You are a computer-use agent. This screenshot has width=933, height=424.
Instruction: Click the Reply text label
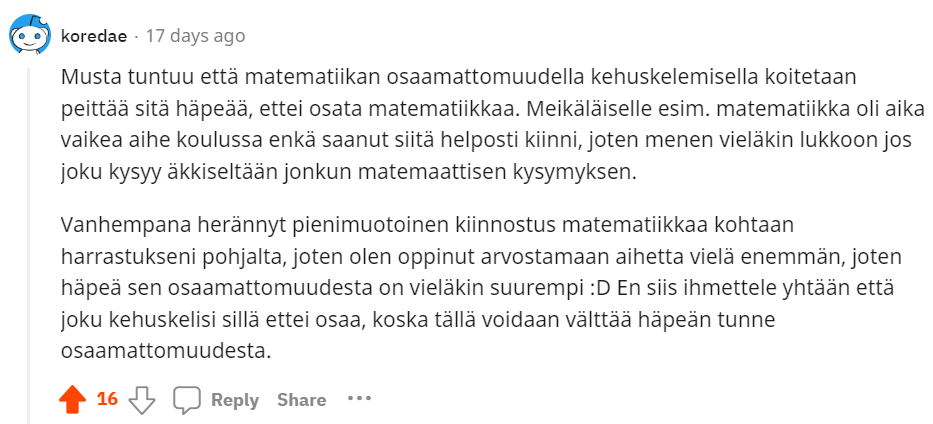[x=235, y=400]
